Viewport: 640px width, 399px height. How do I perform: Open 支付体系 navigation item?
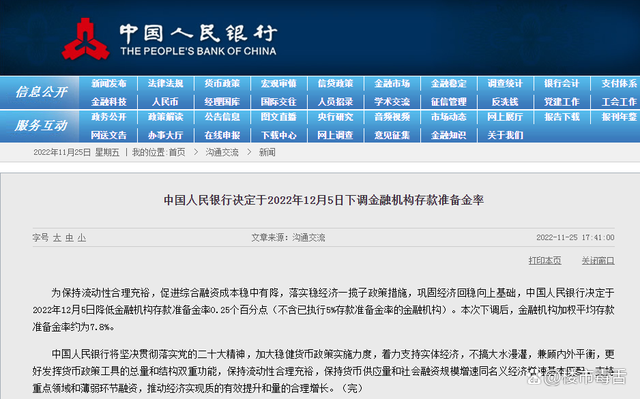[x=619, y=84]
